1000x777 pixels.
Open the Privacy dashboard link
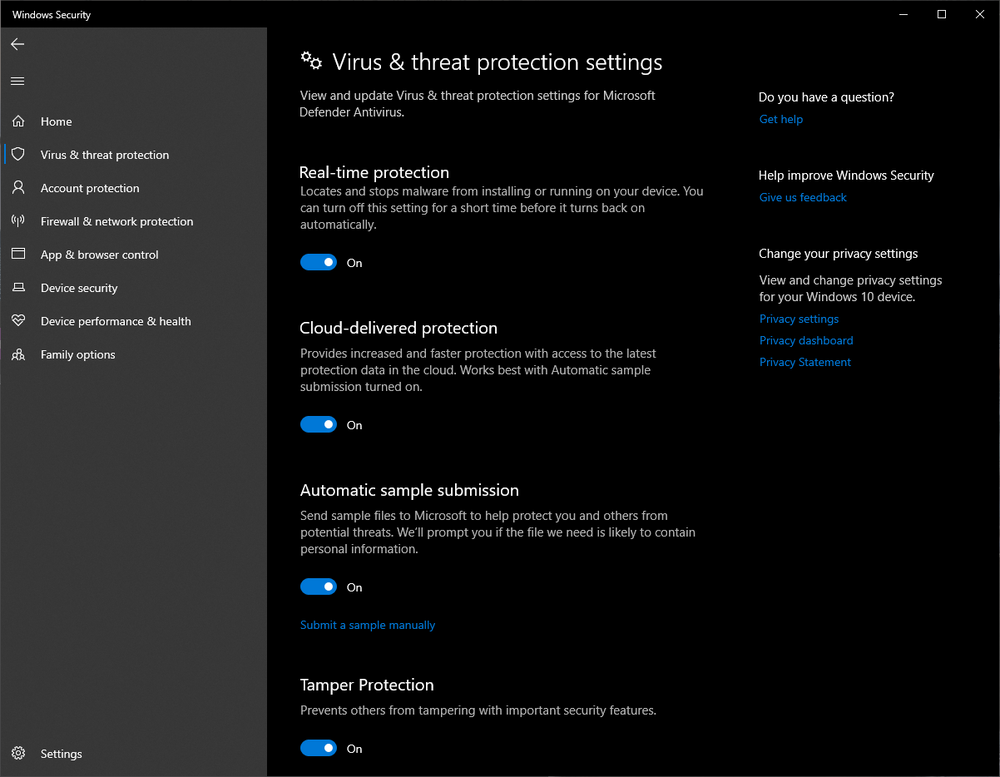tap(806, 340)
